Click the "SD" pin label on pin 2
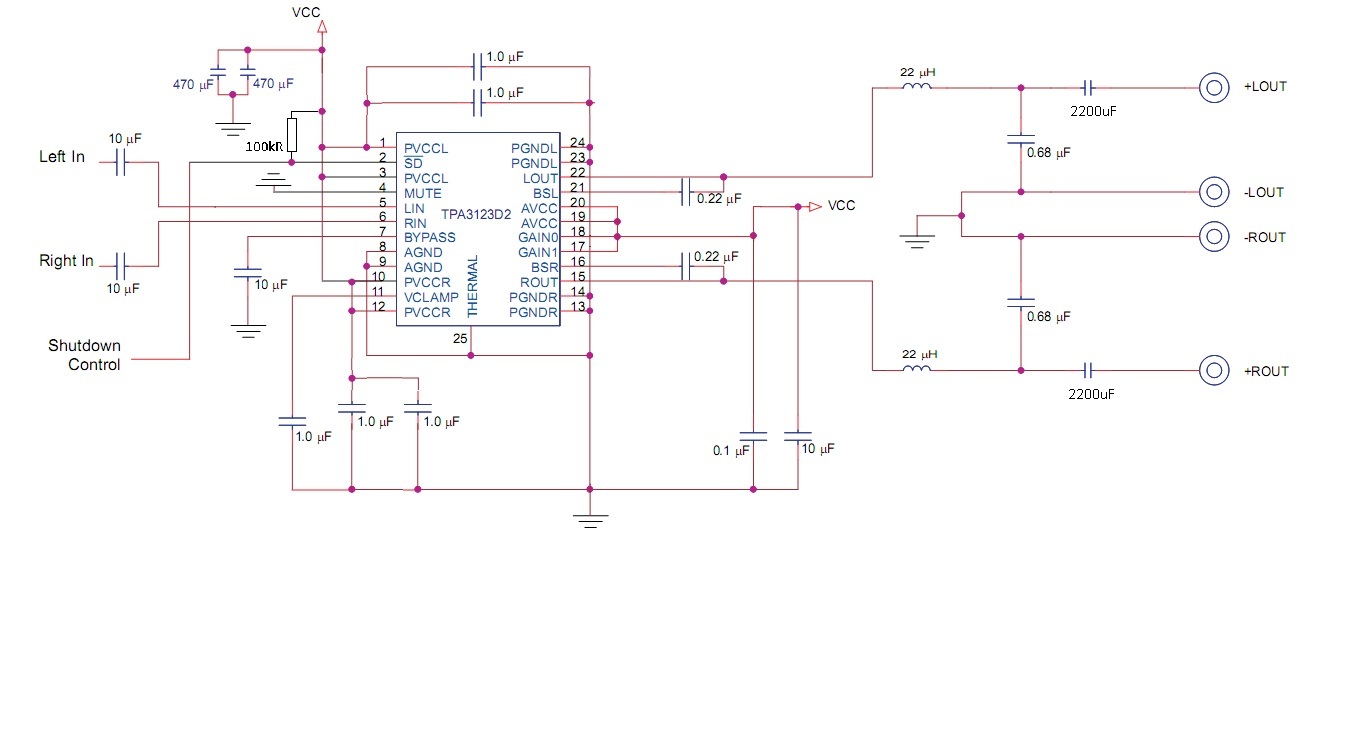 coord(412,163)
